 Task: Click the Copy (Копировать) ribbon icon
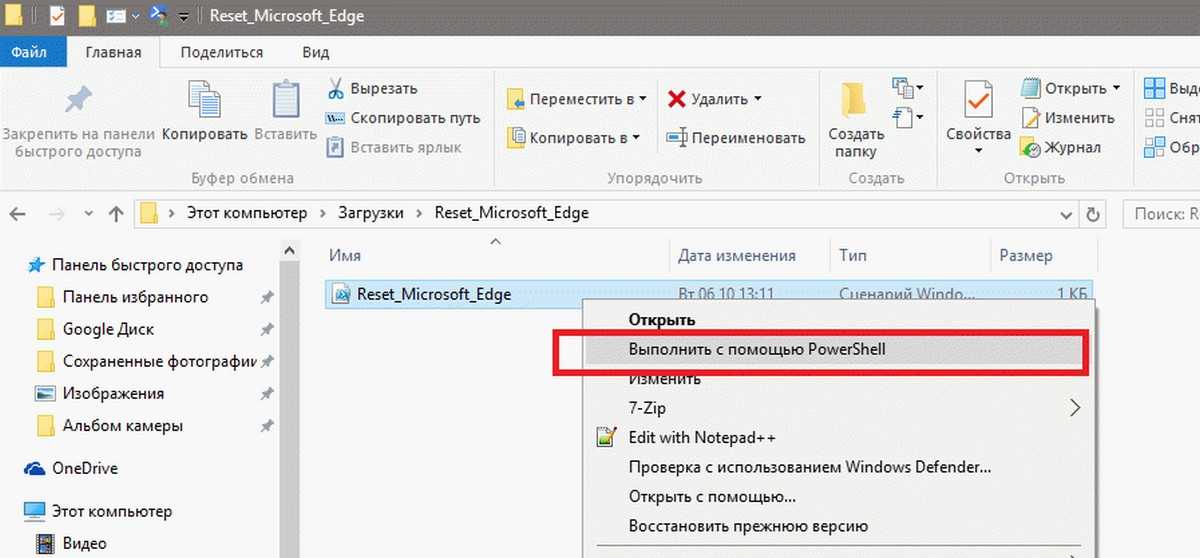205,101
